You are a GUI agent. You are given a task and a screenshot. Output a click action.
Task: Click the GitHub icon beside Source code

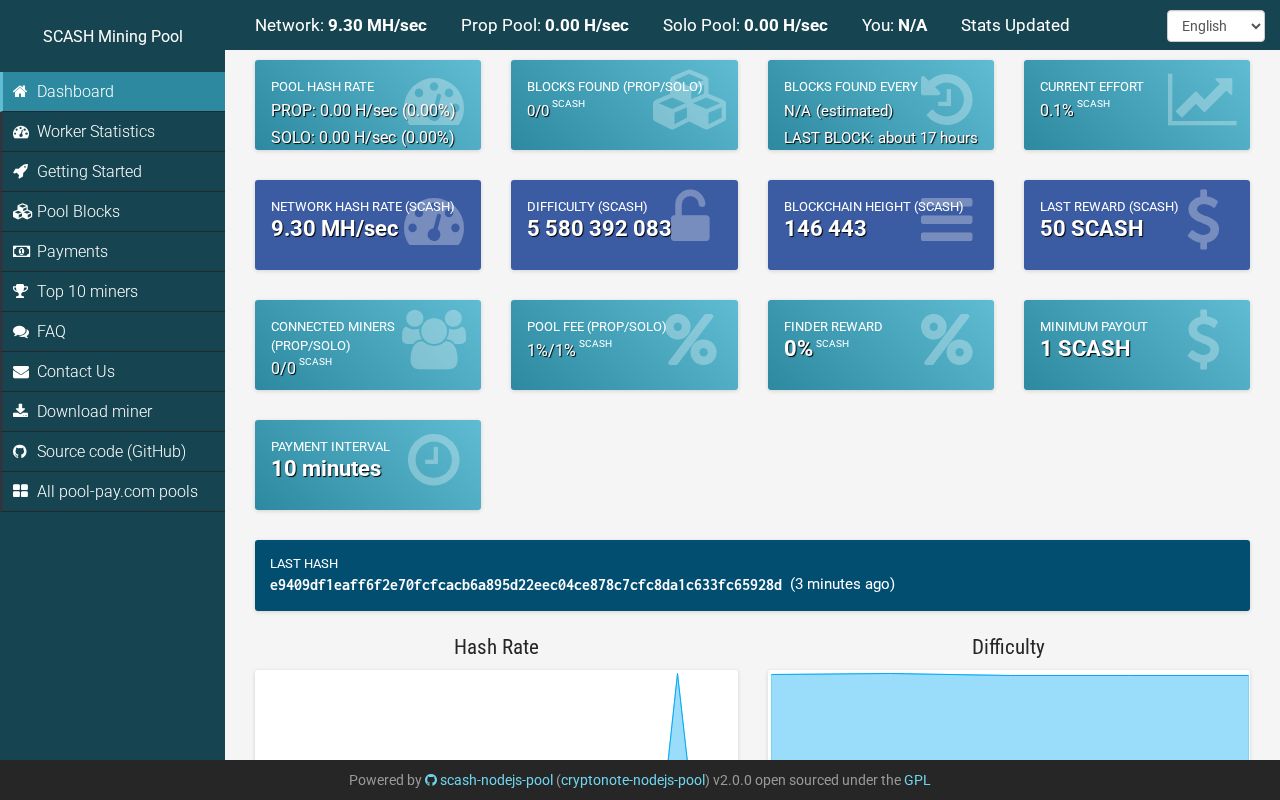coord(20,451)
